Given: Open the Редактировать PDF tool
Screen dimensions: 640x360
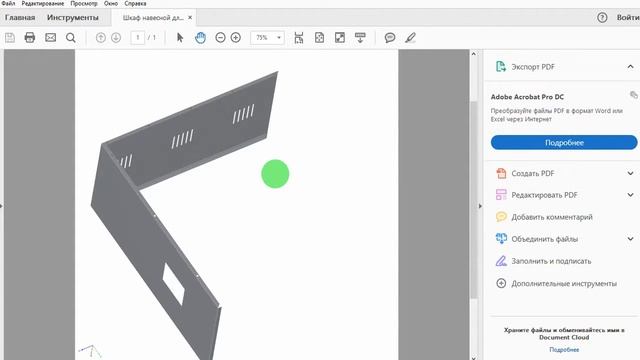Looking at the screenshot, I should [544, 195].
